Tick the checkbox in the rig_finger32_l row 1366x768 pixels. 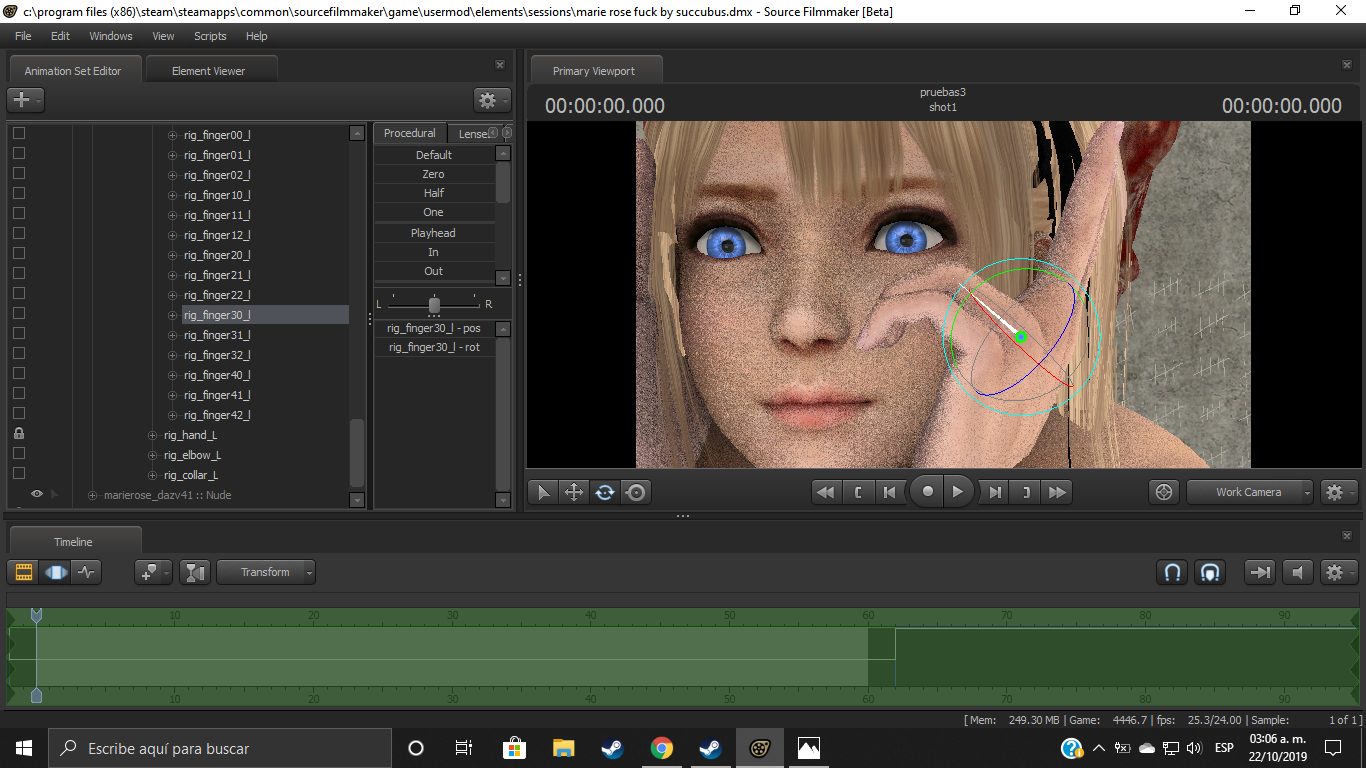[x=18, y=354]
